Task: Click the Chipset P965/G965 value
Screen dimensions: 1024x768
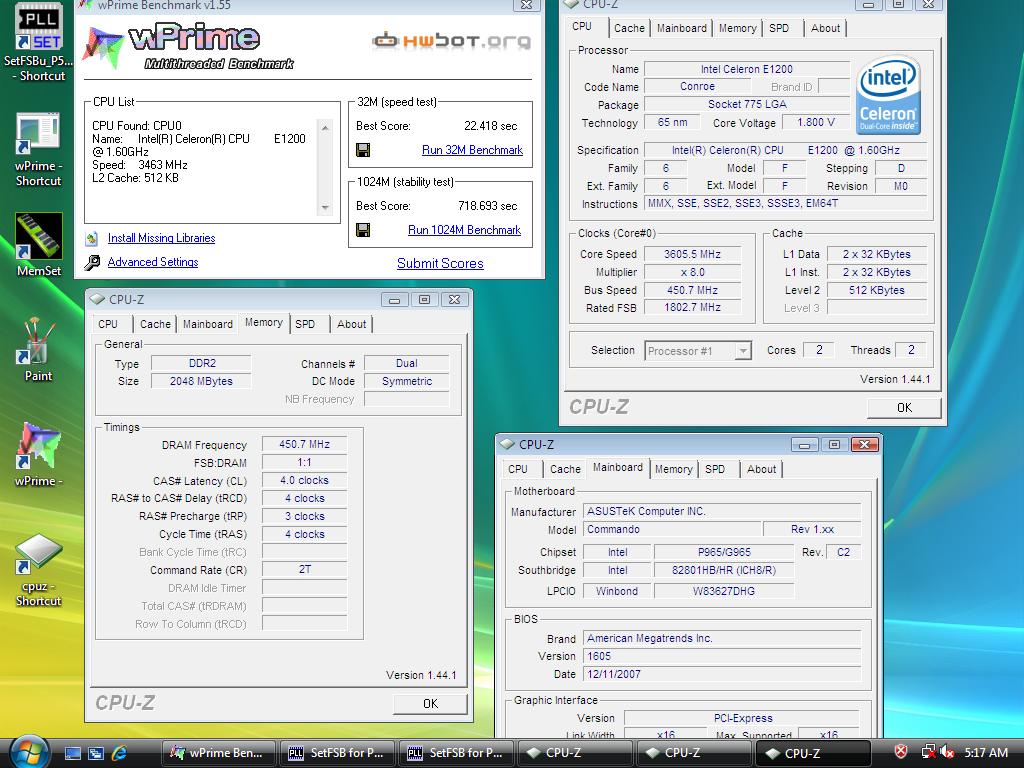Action: click(724, 552)
